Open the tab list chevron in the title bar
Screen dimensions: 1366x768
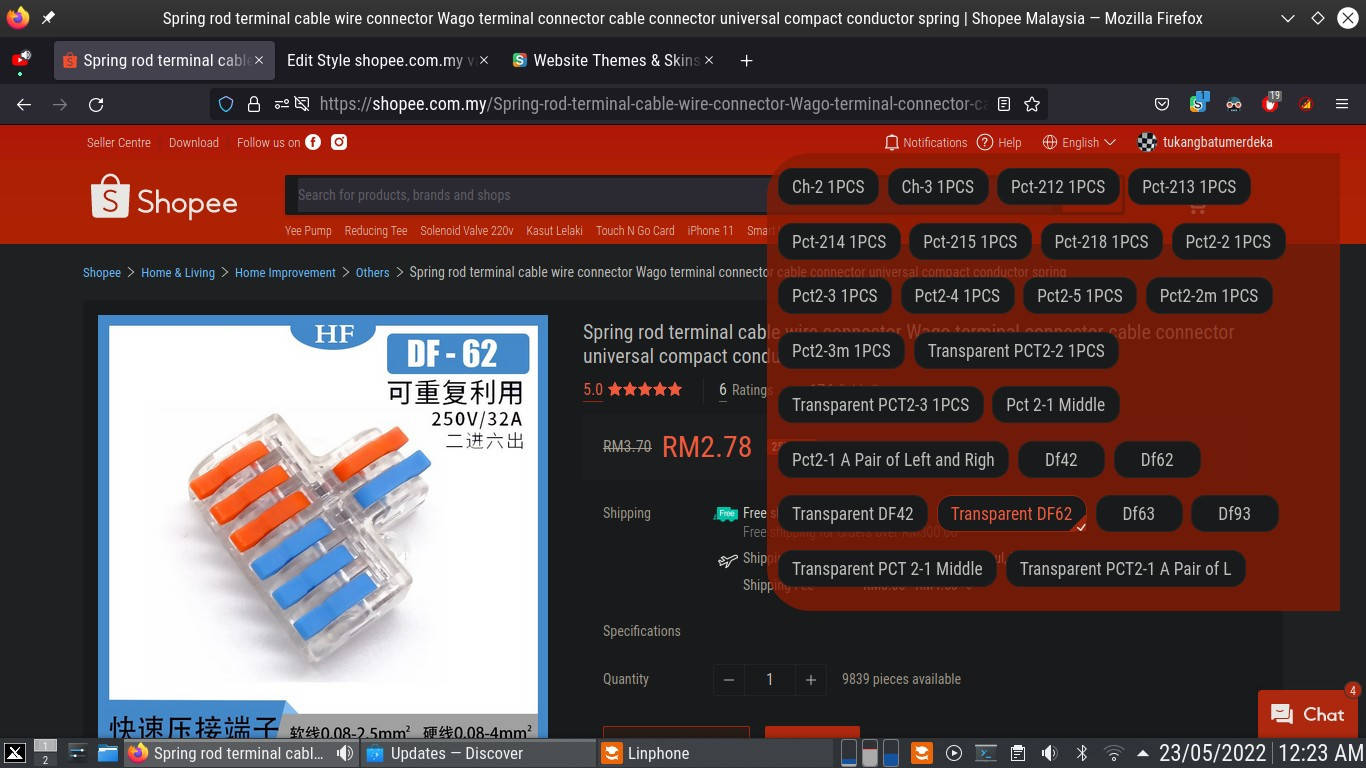pos(1288,18)
